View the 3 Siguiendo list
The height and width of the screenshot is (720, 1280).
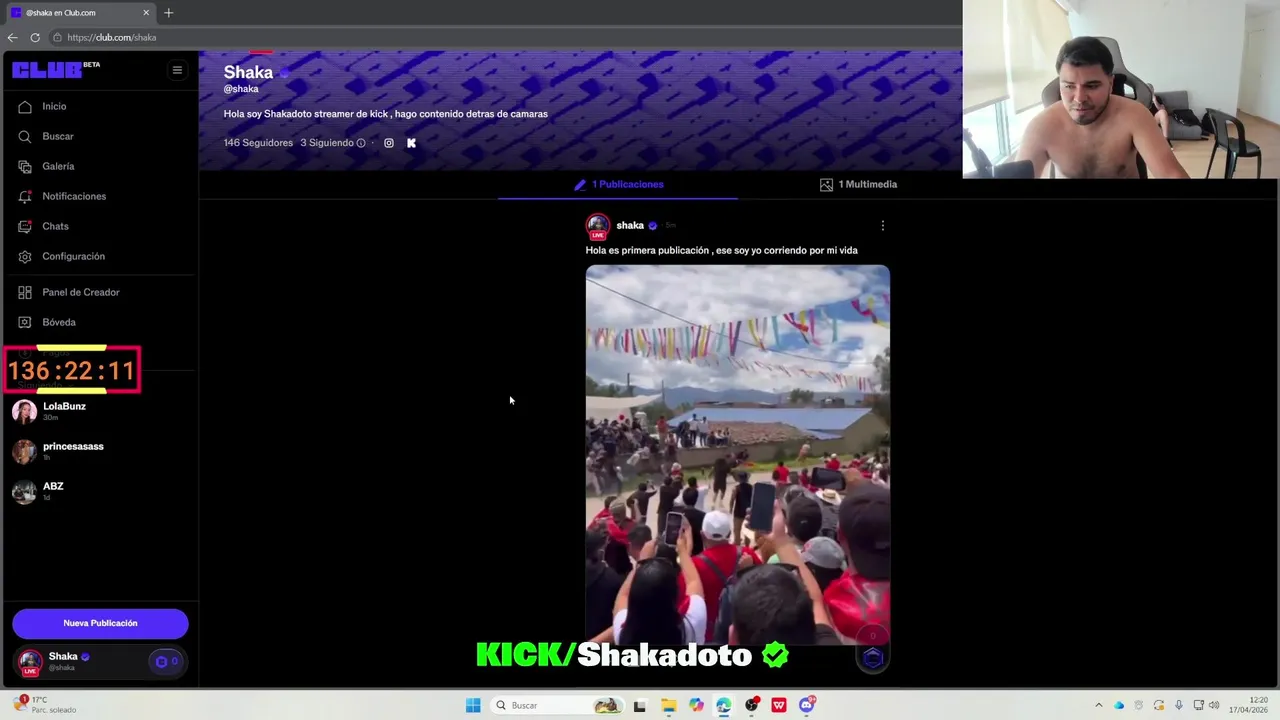(327, 143)
